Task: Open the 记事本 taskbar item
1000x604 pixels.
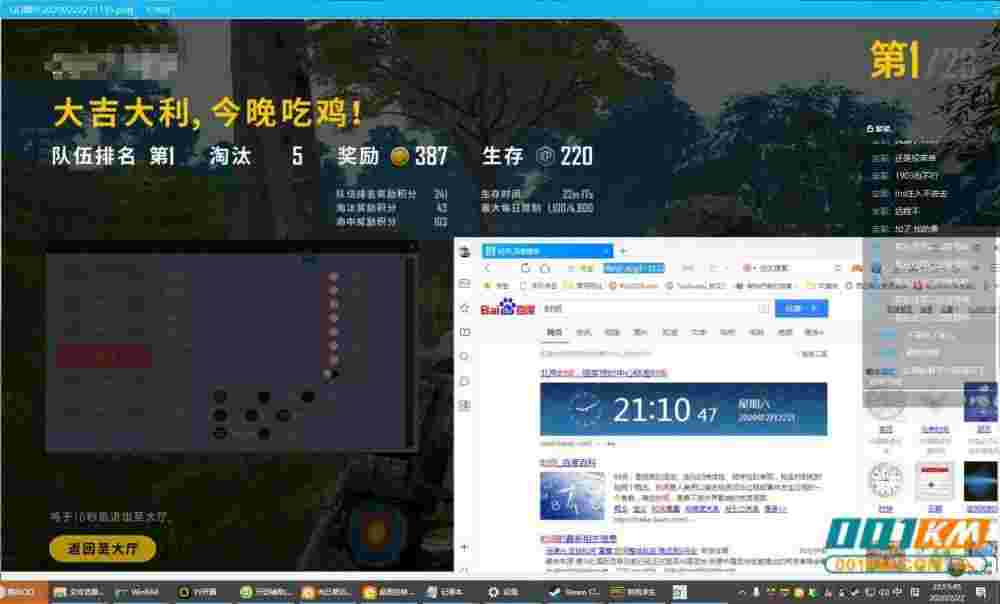Action: coord(445,592)
